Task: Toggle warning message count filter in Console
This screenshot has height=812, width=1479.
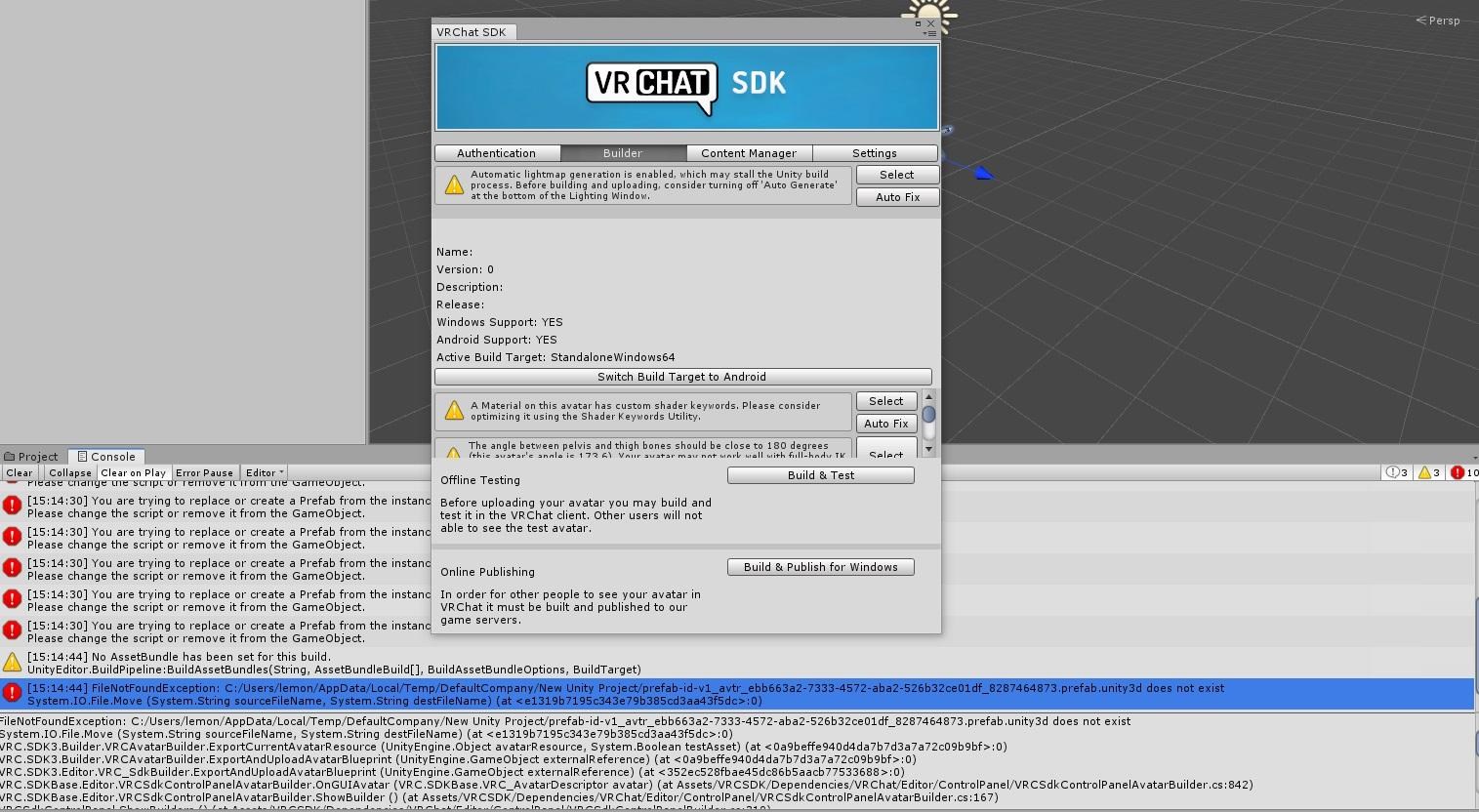Action: tap(1428, 472)
